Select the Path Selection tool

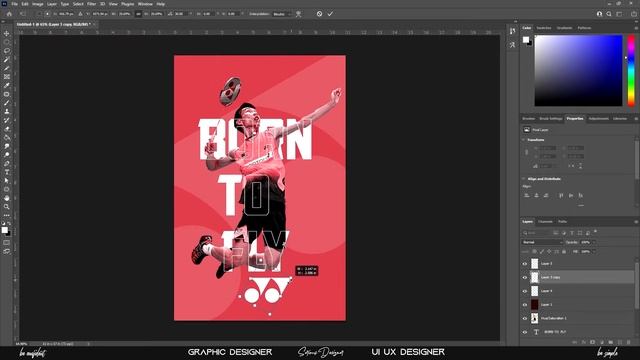[x=7, y=180]
